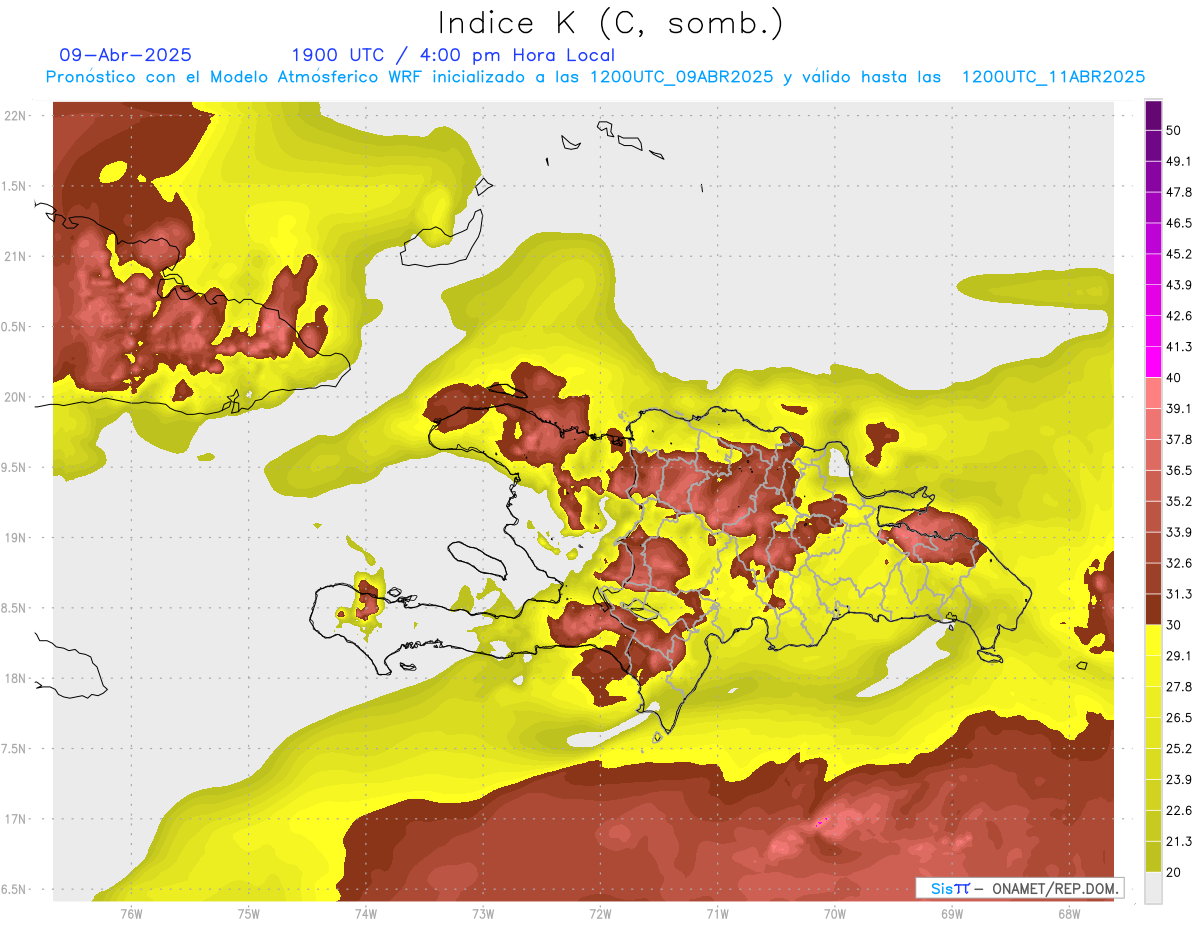The width and height of the screenshot is (1200, 927).
Task: Click the latitude axis label '20N'
Action: click(x=16, y=397)
